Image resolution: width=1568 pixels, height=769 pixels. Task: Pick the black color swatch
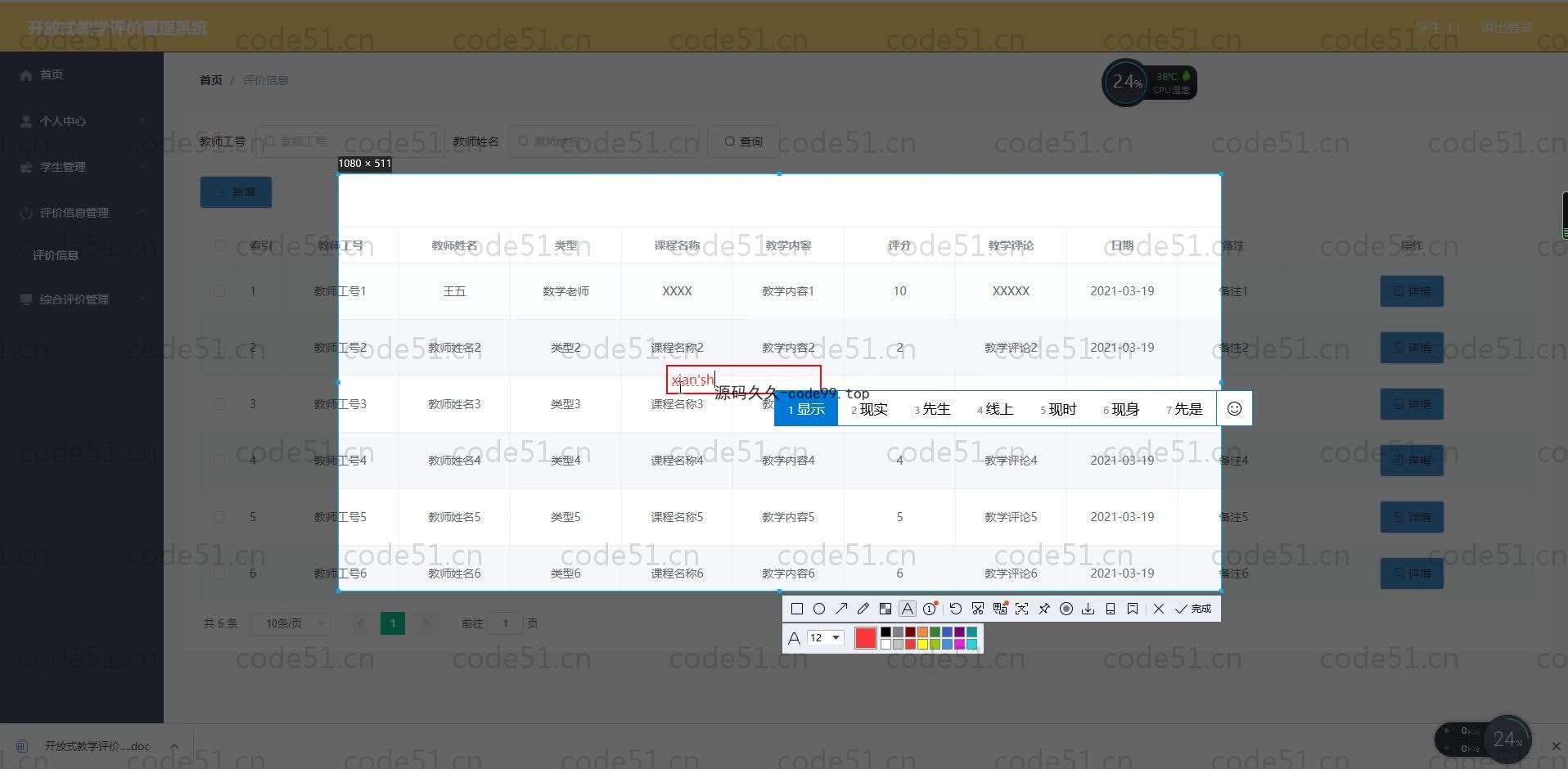pos(885,632)
